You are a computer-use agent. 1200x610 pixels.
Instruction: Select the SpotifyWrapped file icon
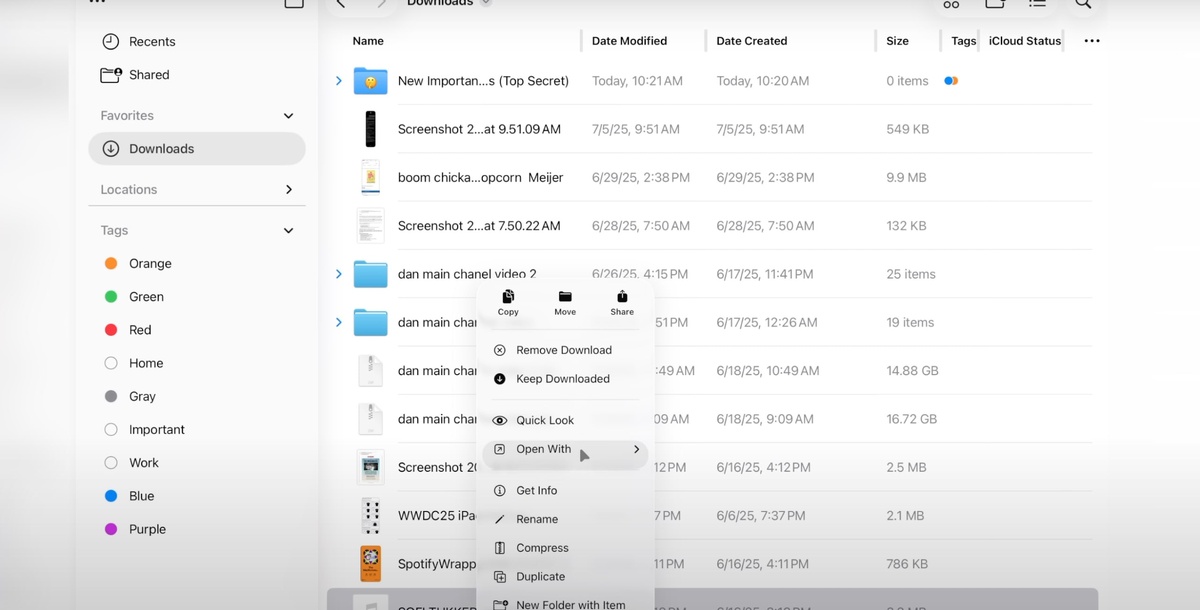pyautogui.click(x=370, y=564)
